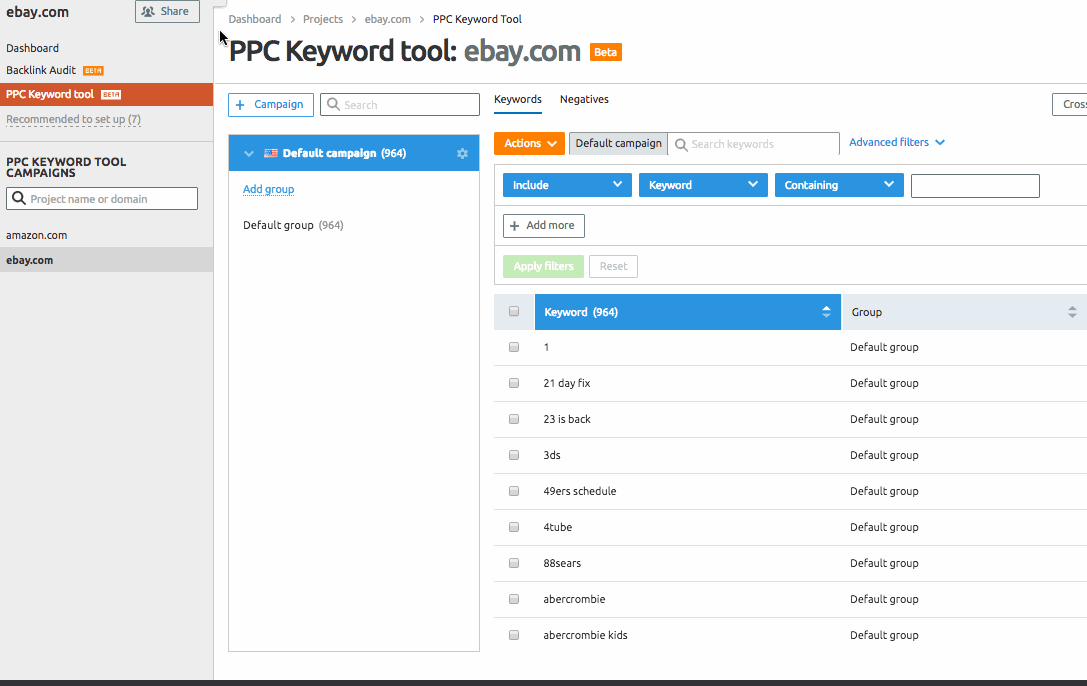Toggle the select-all keywords checkbox
1087x686 pixels.
pyautogui.click(x=514, y=312)
